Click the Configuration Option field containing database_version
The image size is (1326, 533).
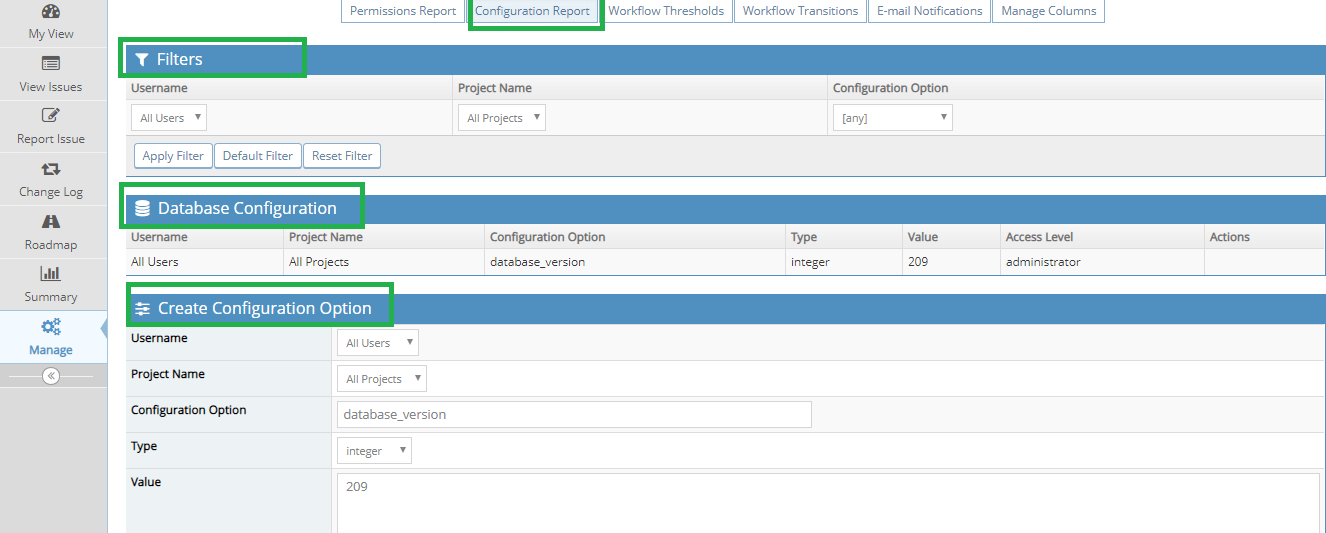(574, 414)
